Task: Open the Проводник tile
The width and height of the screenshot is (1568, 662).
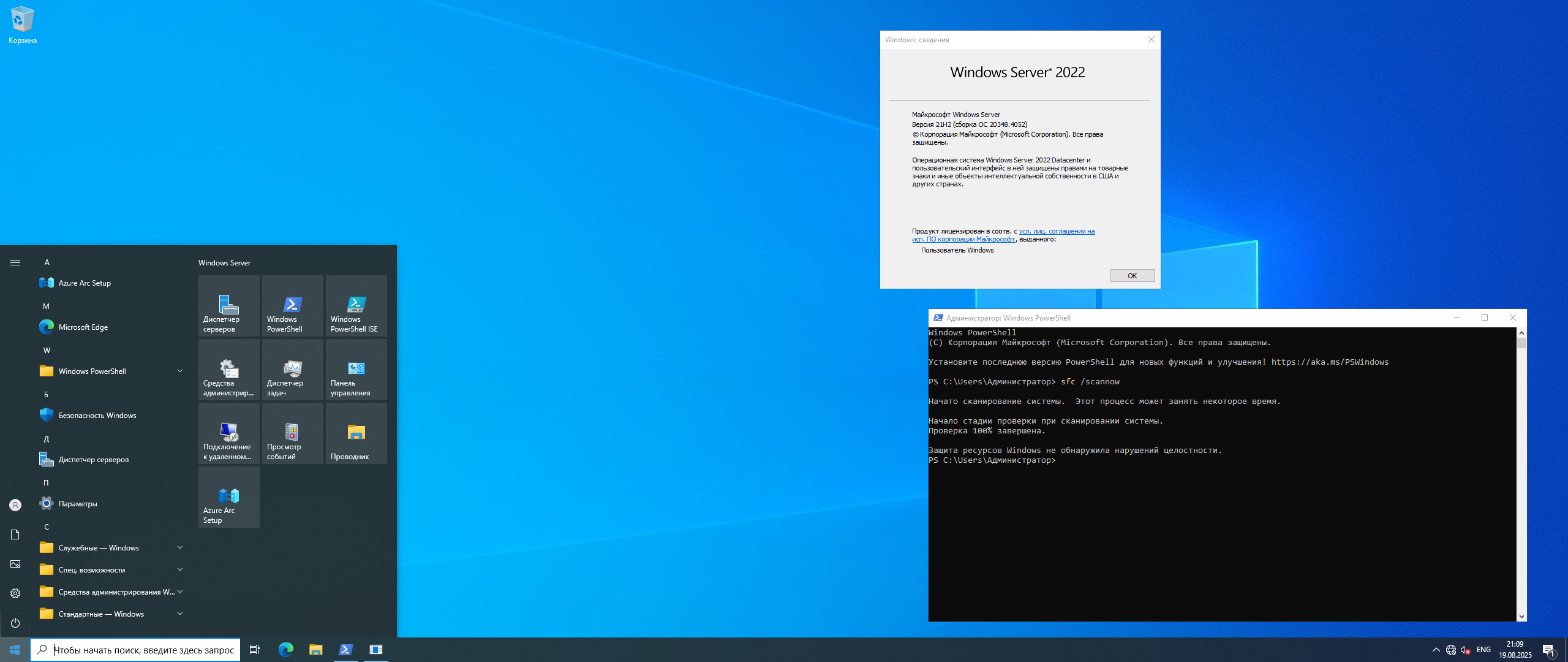Action: click(x=356, y=433)
